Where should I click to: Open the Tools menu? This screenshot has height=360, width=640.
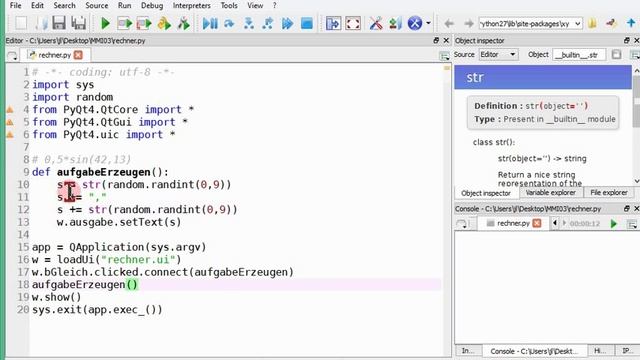tap(229, 6)
